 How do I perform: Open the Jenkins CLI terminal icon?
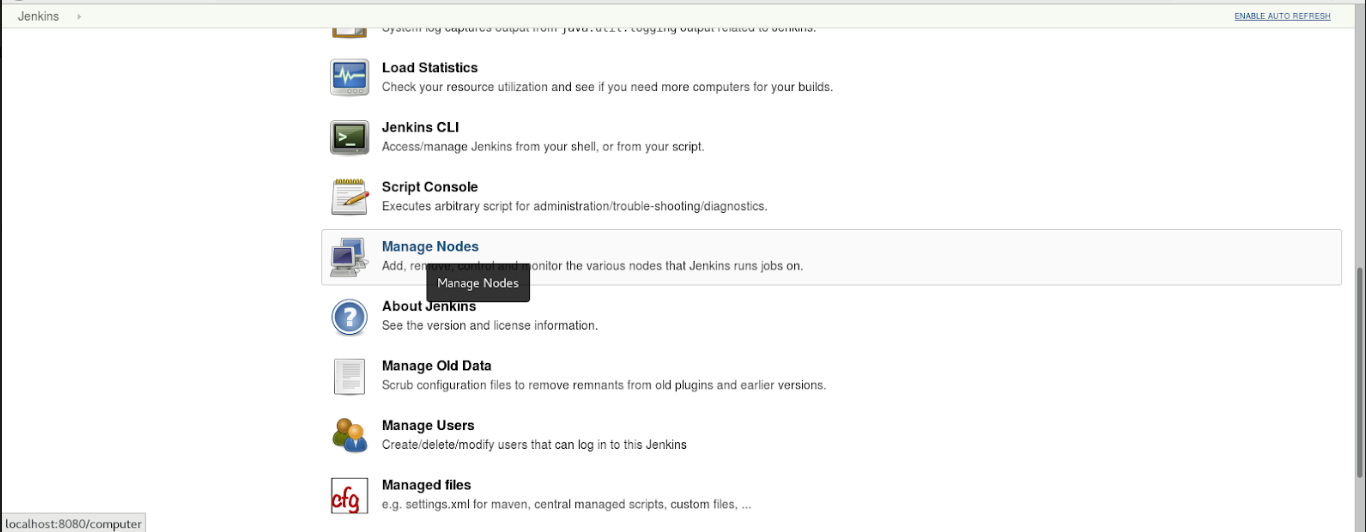tap(349, 137)
